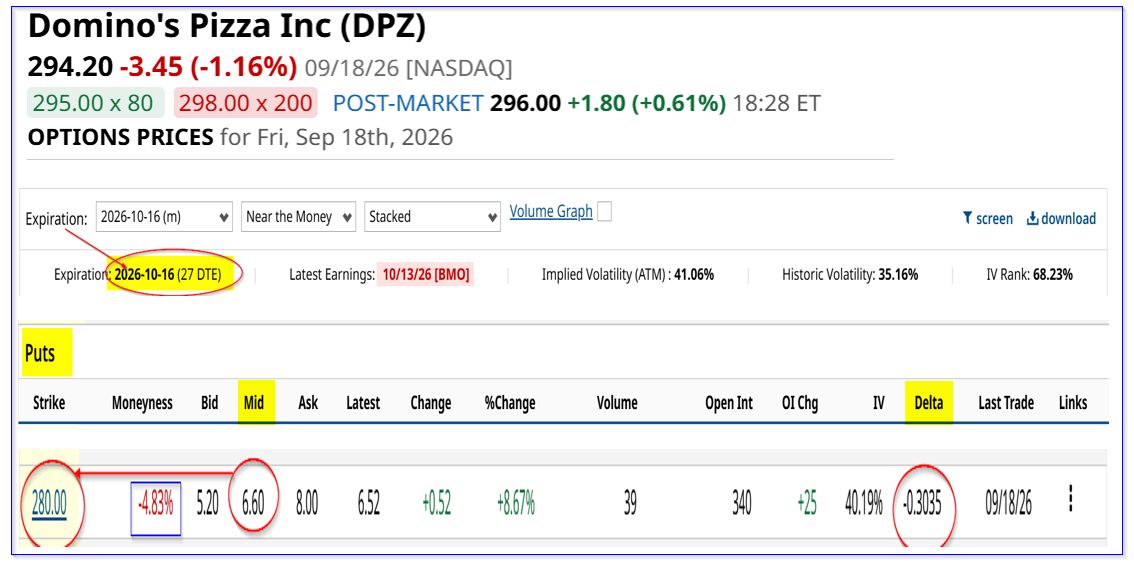Click the Open Int column header
Screen dimensions: 1134x563
click(729, 403)
